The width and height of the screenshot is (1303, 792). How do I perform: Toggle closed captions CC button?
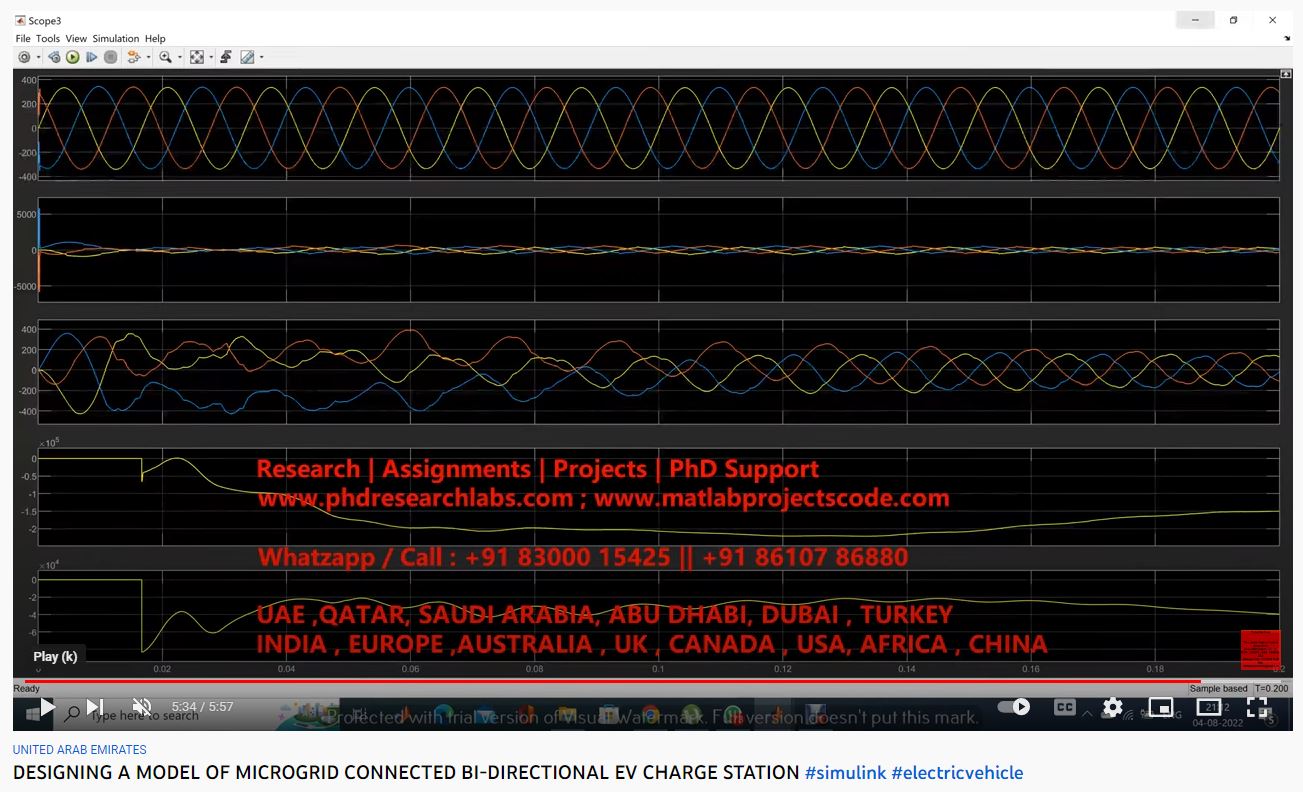click(1065, 707)
